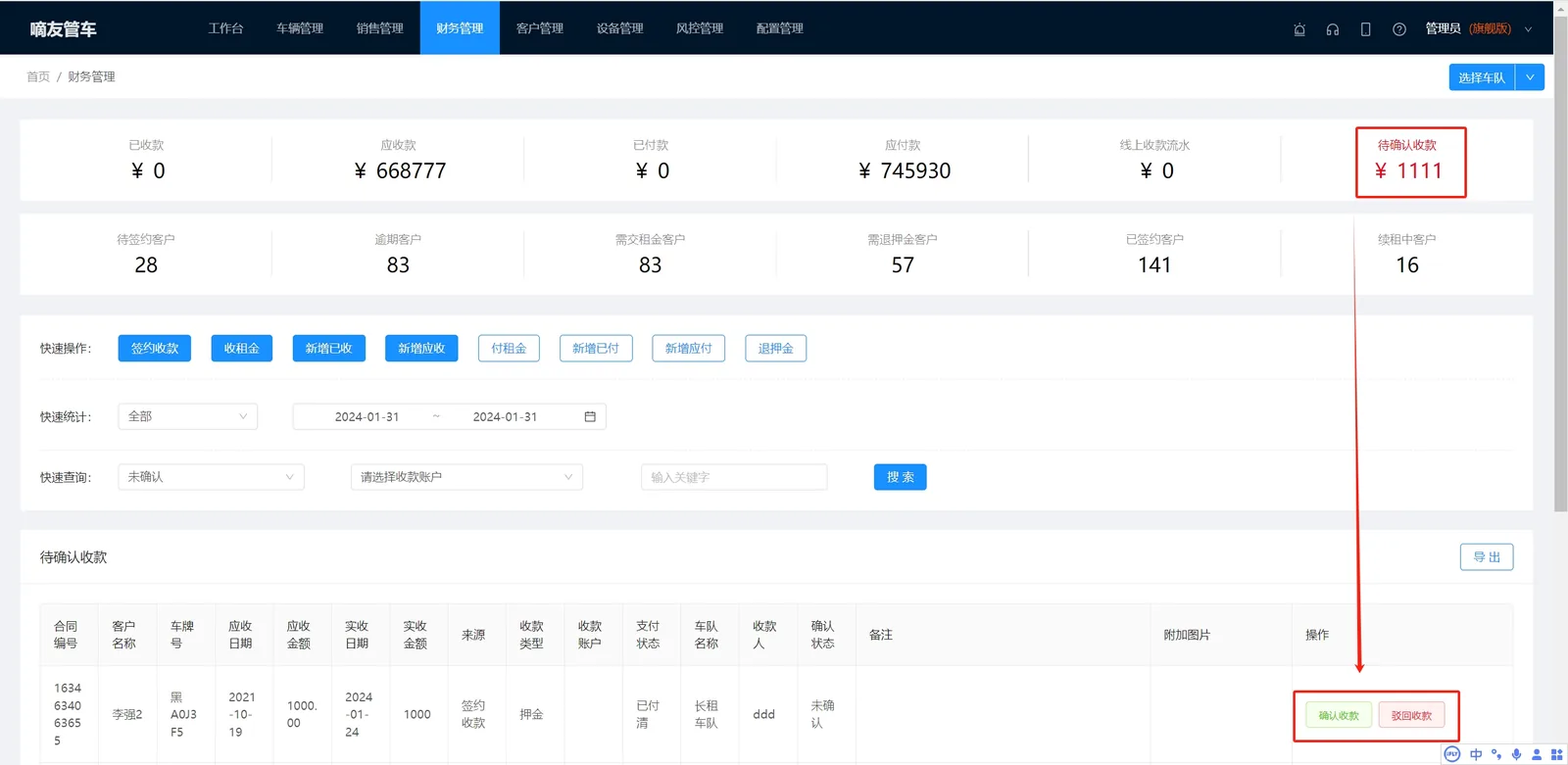Open the 未确认 status dropdown
Screen dimensions: 1568x765
coord(211,477)
